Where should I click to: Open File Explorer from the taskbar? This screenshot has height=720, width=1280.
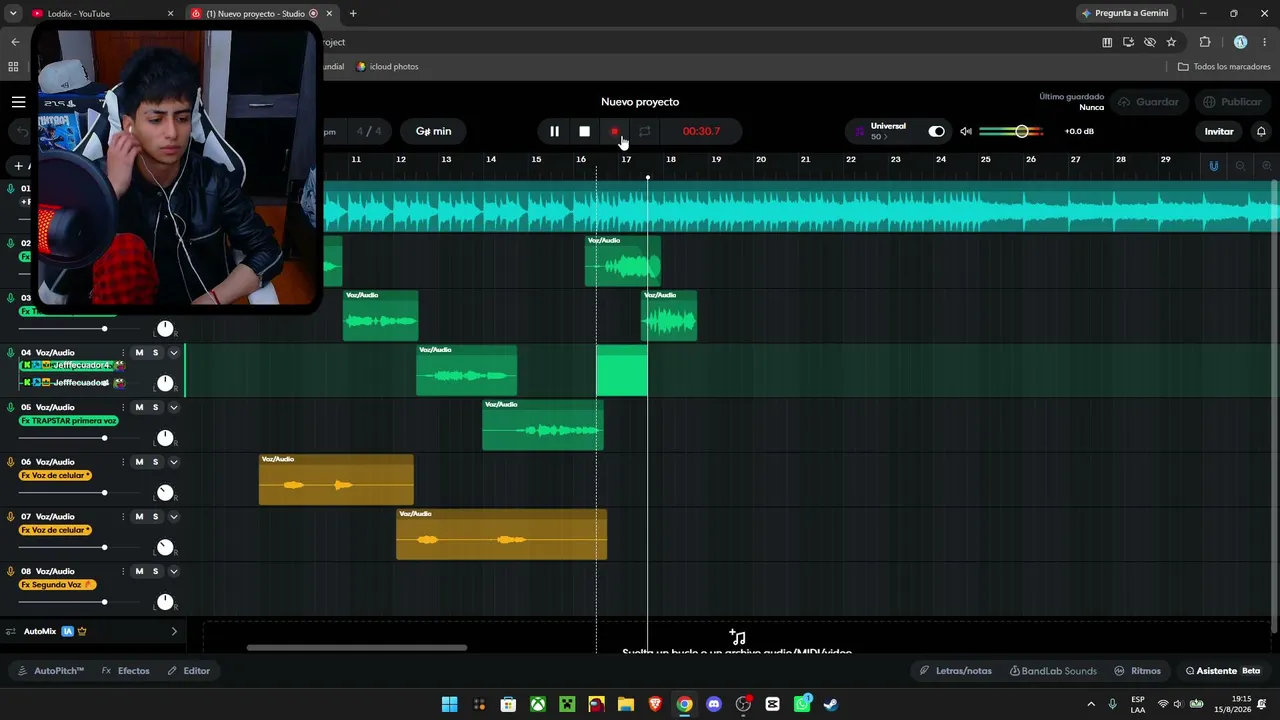click(625, 704)
